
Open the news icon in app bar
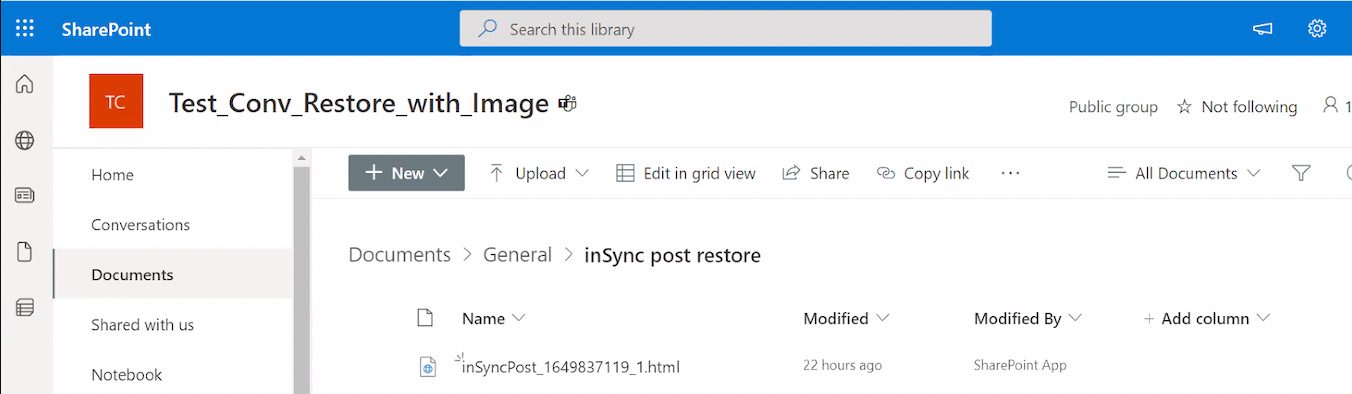point(25,195)
